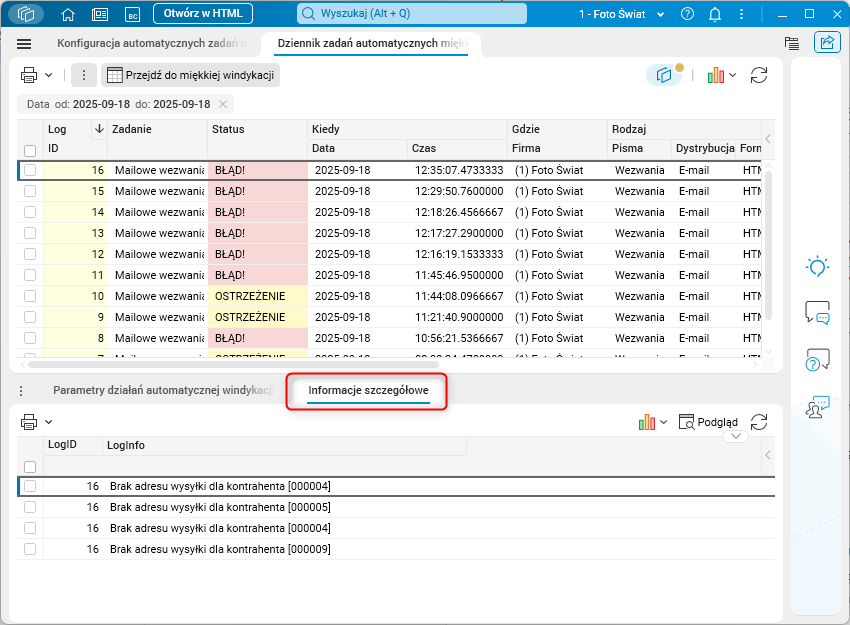Screen dimensions: 850x625
Task: Open three-dot options in upper toolbar
Action: [x=84, y=75]
